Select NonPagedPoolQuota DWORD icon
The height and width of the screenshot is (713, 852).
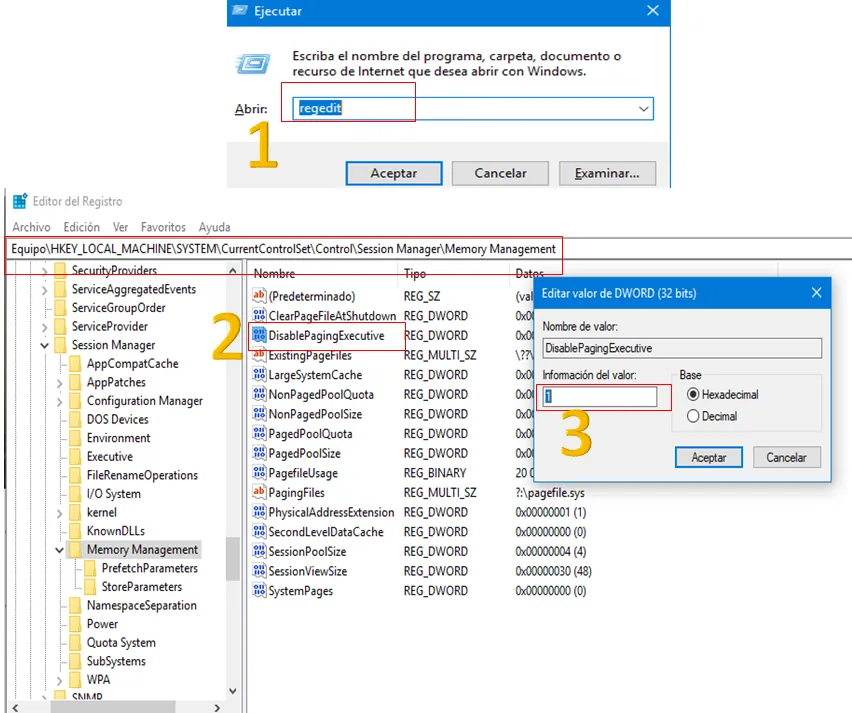pos(259,394)
